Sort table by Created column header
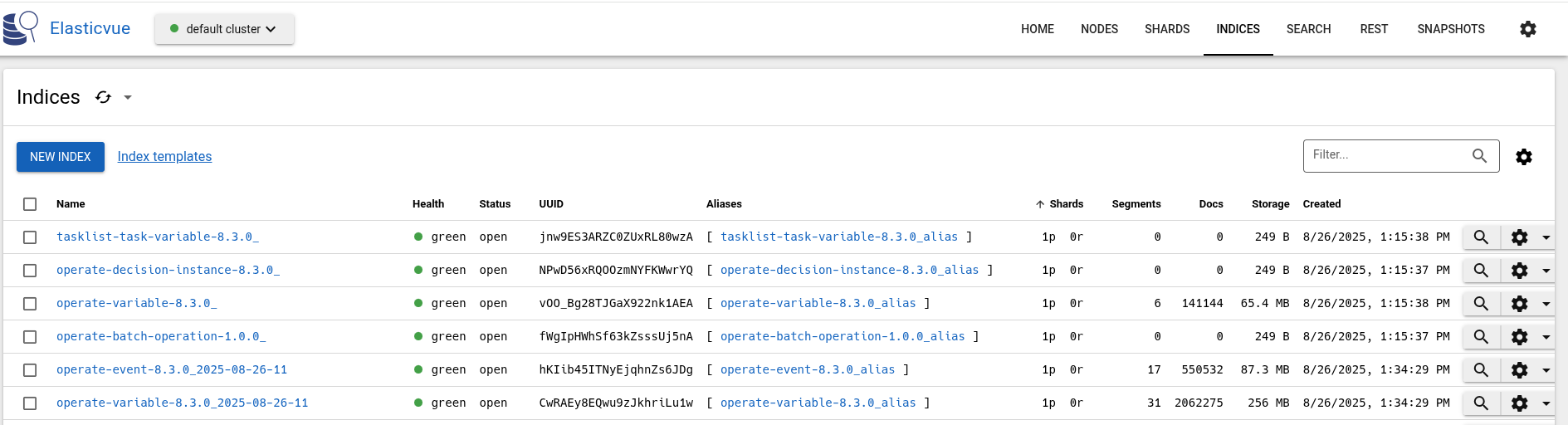 pyautogui.click(x=1321, y=204)
